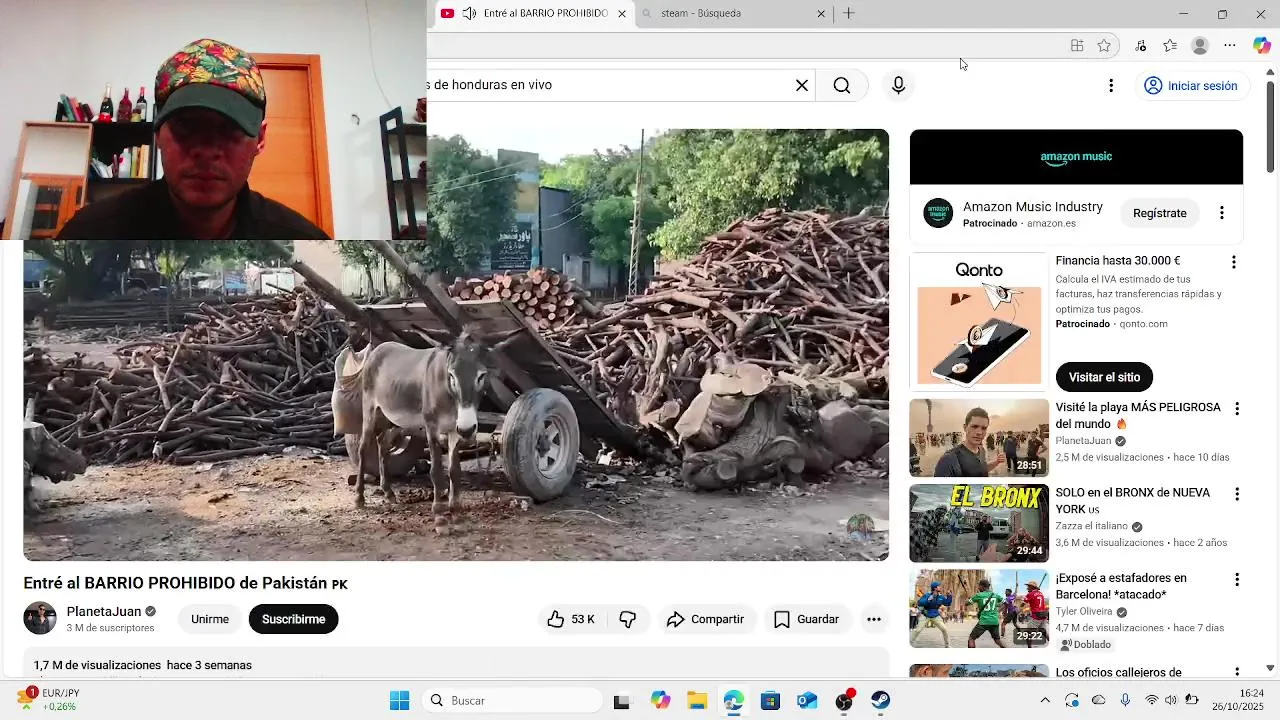Open options for 'SOLO en el BRONX' video
The height and width of the screenshot is (720, 1280).
(x=1237, y=494)
